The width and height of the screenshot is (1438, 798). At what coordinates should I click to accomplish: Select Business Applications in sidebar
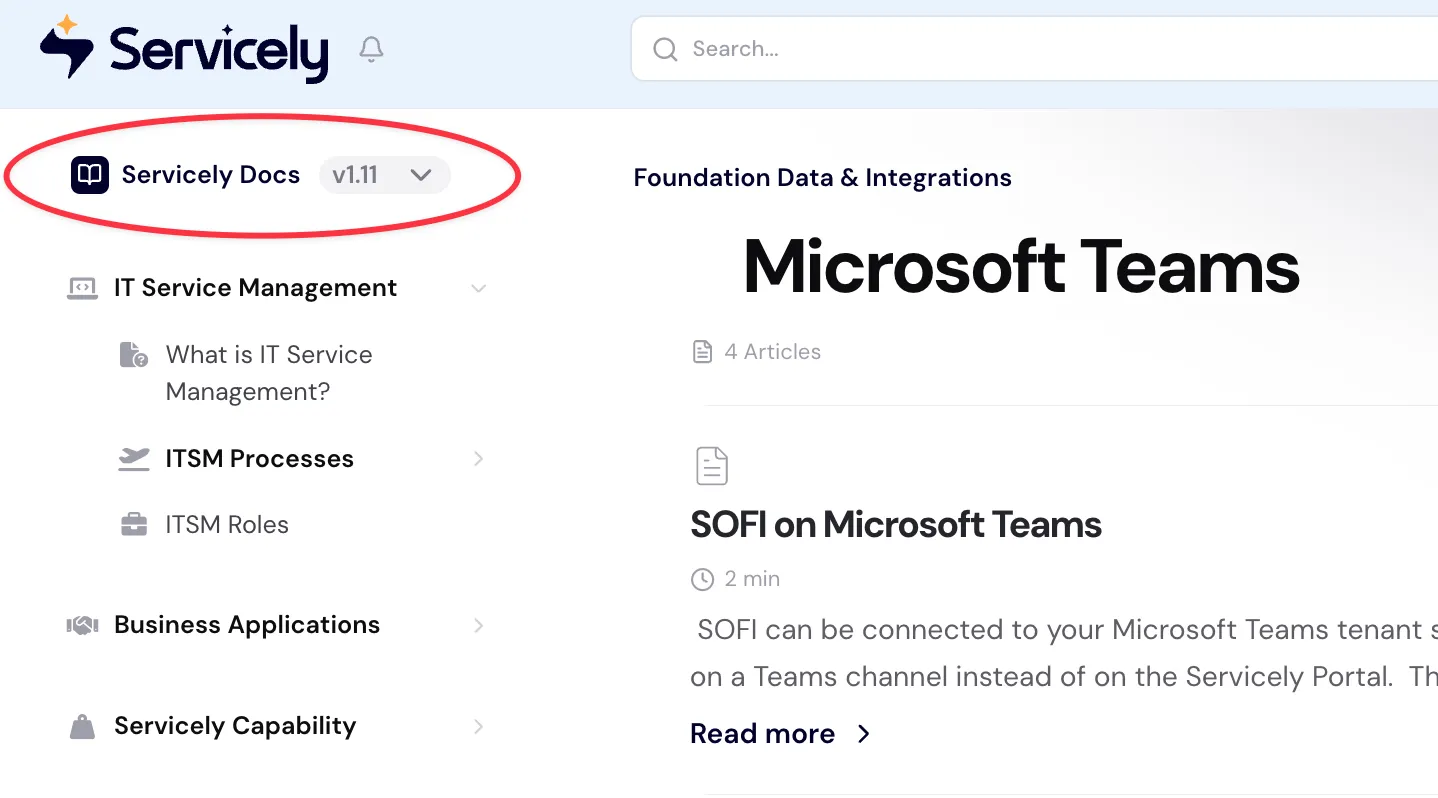pos(247,625)
